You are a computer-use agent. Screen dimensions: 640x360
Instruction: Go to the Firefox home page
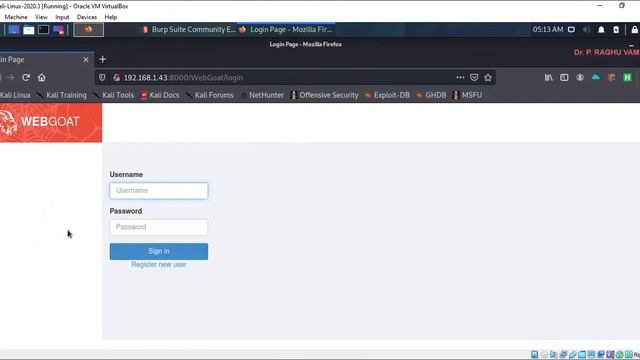42,78
